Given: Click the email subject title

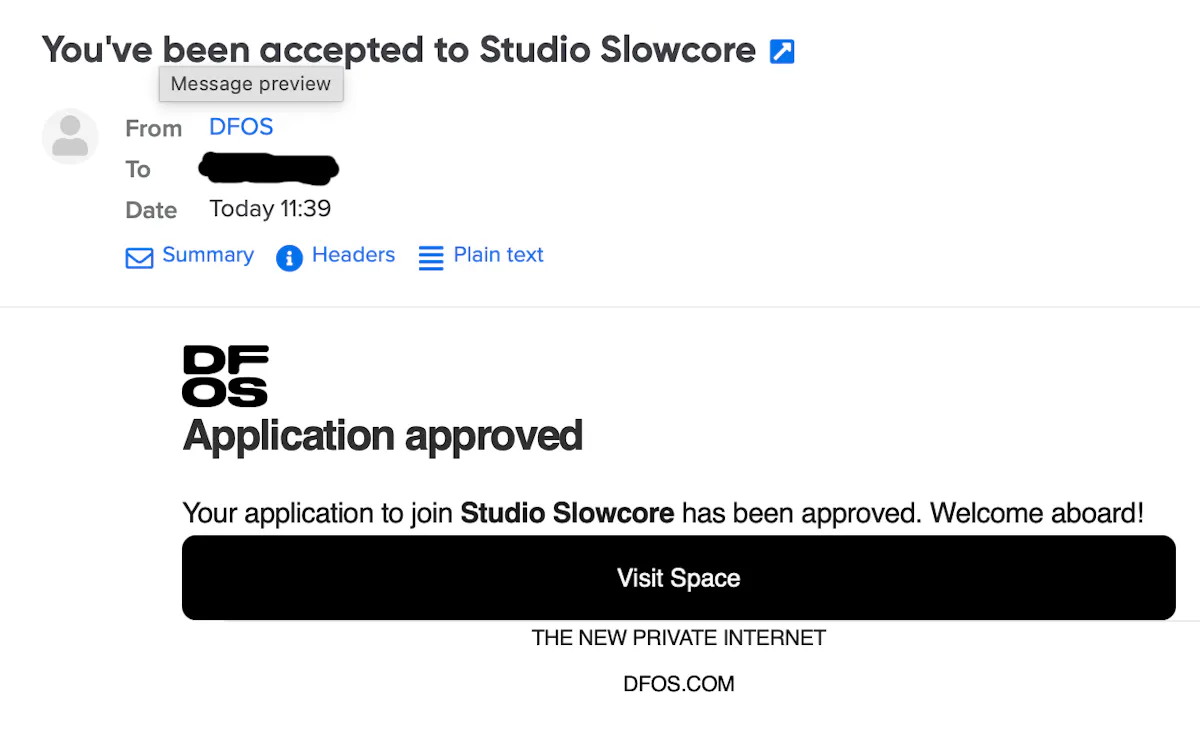Looking at the screenshot, I should (x=399, y=50).
